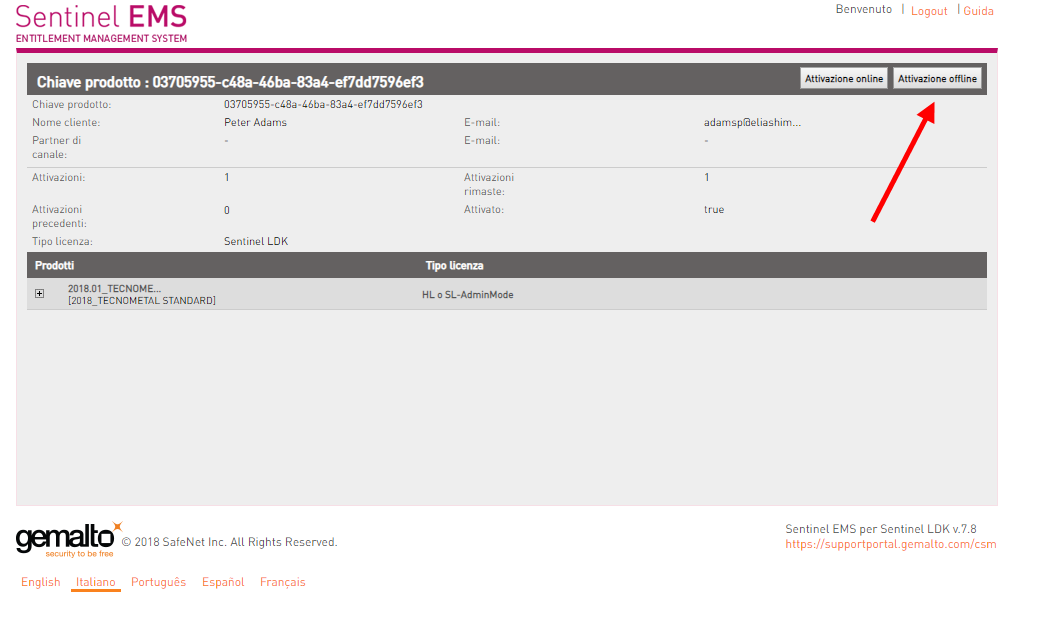
Task: Click the Prodotti column header
Action: coord(55,265)
